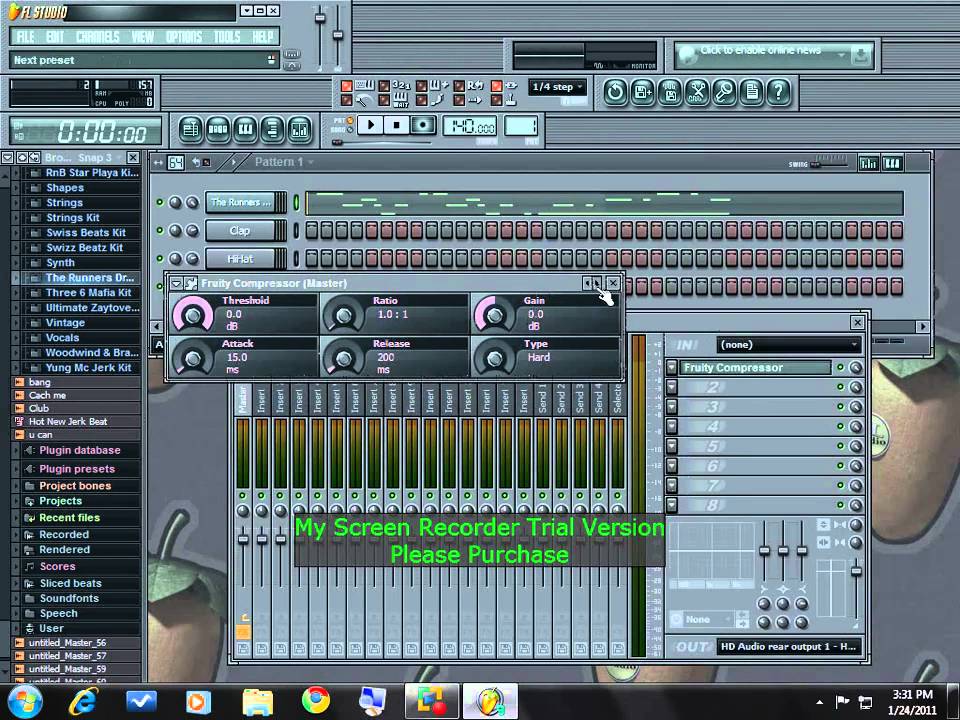
Task: Open the project info document button
Action: 751,92
